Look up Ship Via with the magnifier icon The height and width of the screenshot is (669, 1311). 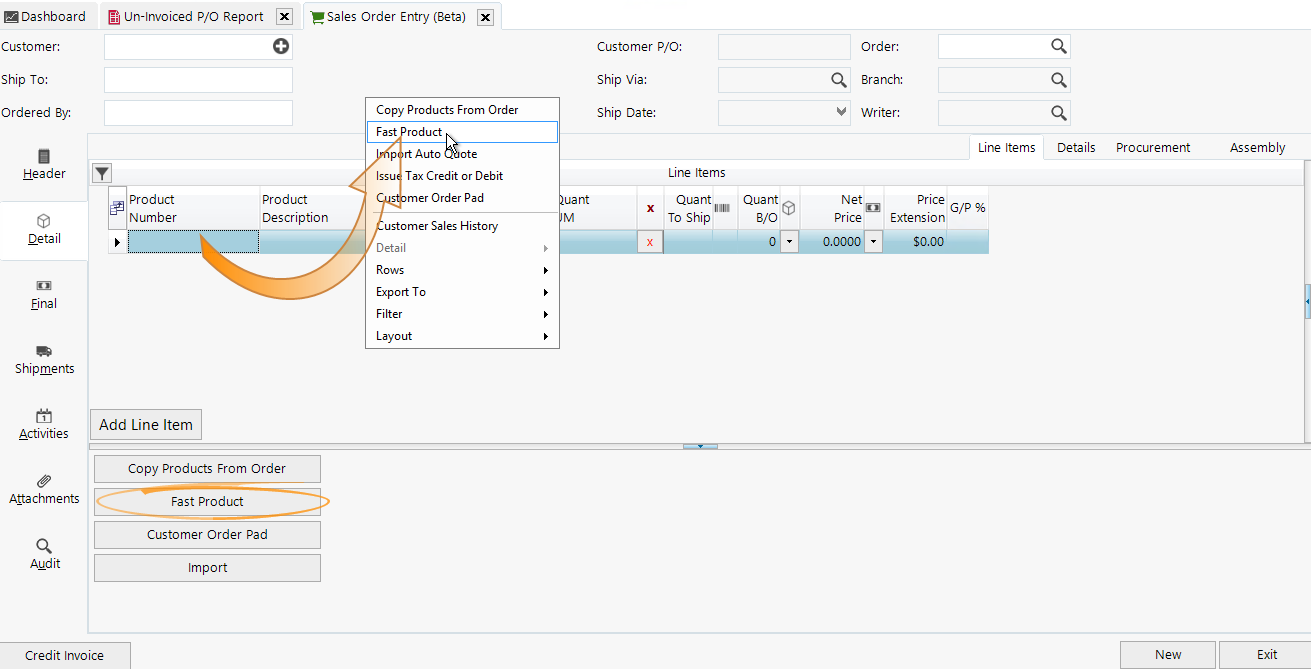pos(838,79)
